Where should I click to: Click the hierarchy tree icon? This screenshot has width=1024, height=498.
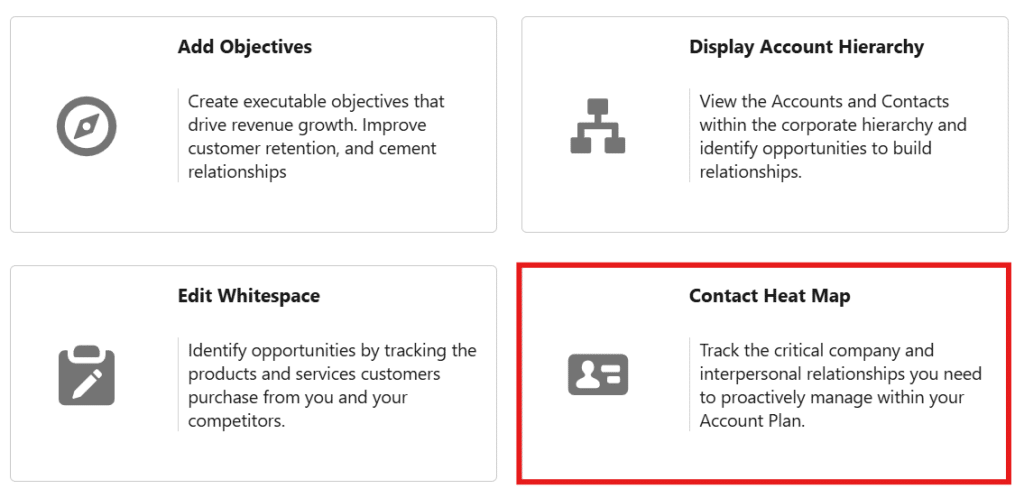597,125
